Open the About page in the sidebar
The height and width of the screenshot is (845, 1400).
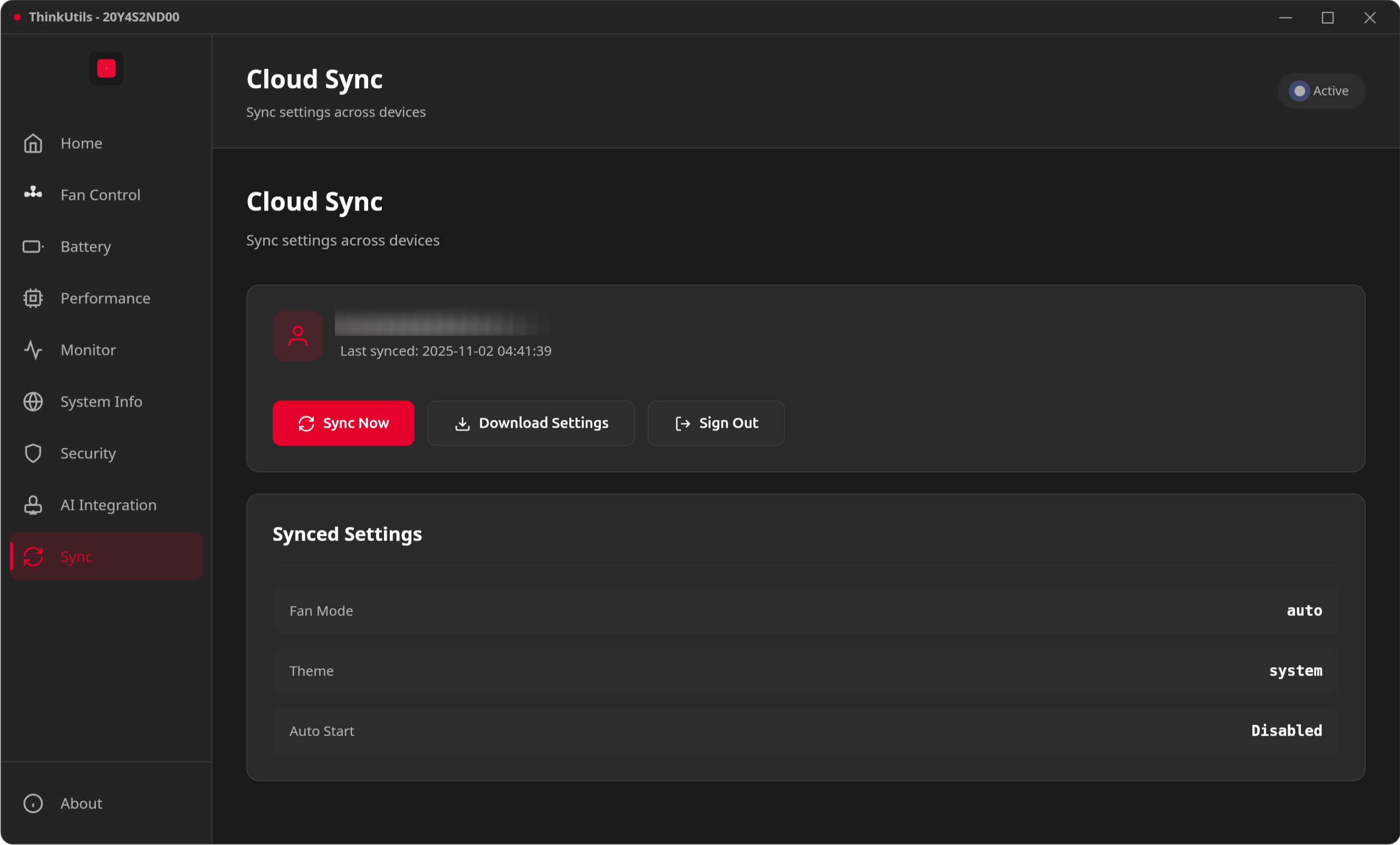point(81,803)
